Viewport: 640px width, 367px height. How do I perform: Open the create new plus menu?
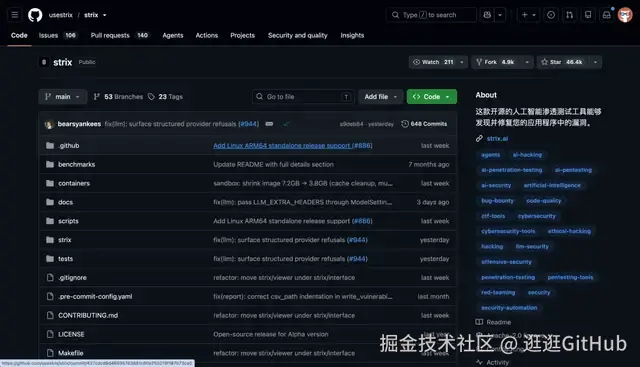[529, 15]
